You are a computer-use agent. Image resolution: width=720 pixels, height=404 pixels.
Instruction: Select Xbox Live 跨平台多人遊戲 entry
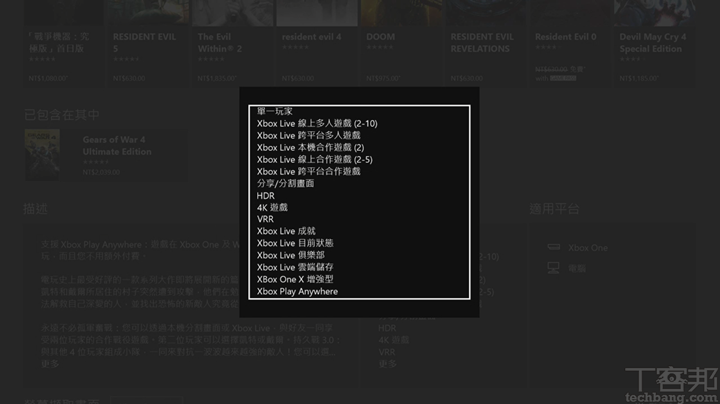coord(309,135)
